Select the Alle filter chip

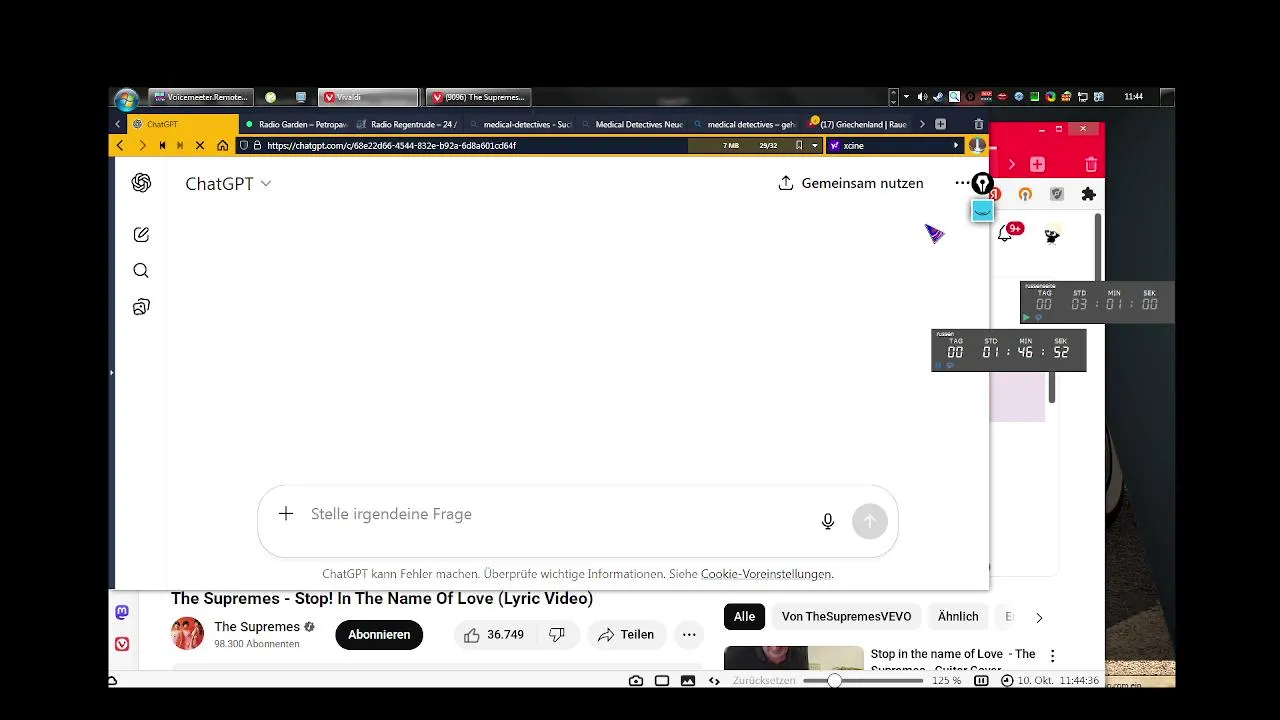click(x=744, y=617)
